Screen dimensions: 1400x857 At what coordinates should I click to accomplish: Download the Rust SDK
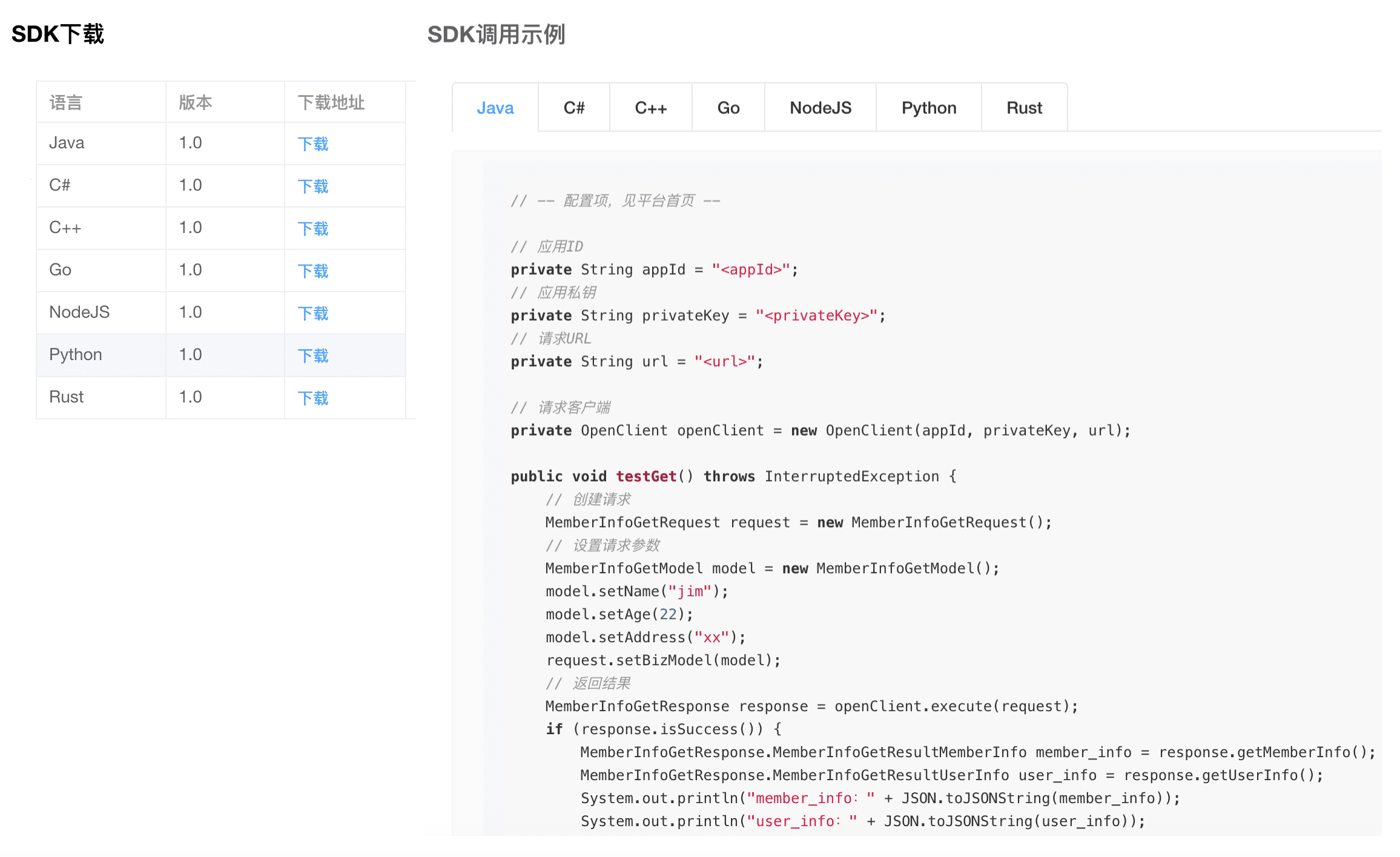pyautogui.click(x=312, y=398)
